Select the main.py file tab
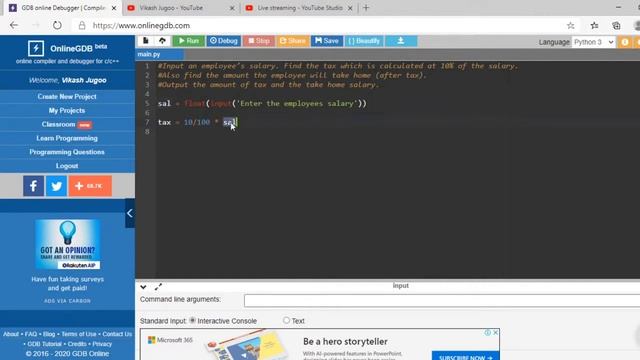Screen dimensions: 640x360 click(x=149, y=54)
